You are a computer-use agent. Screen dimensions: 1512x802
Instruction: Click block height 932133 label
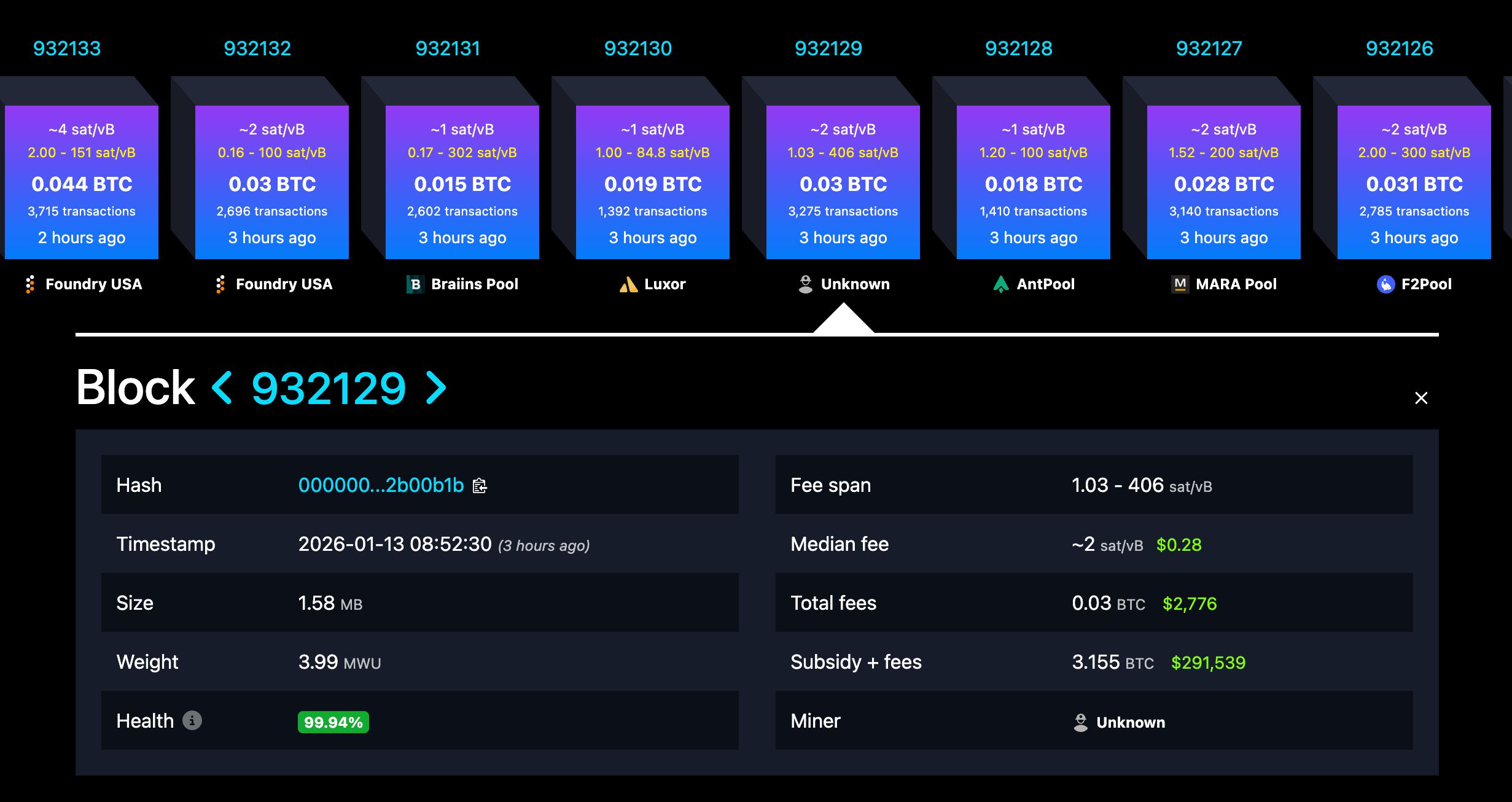pyautogui.click(x=68, y=48)
